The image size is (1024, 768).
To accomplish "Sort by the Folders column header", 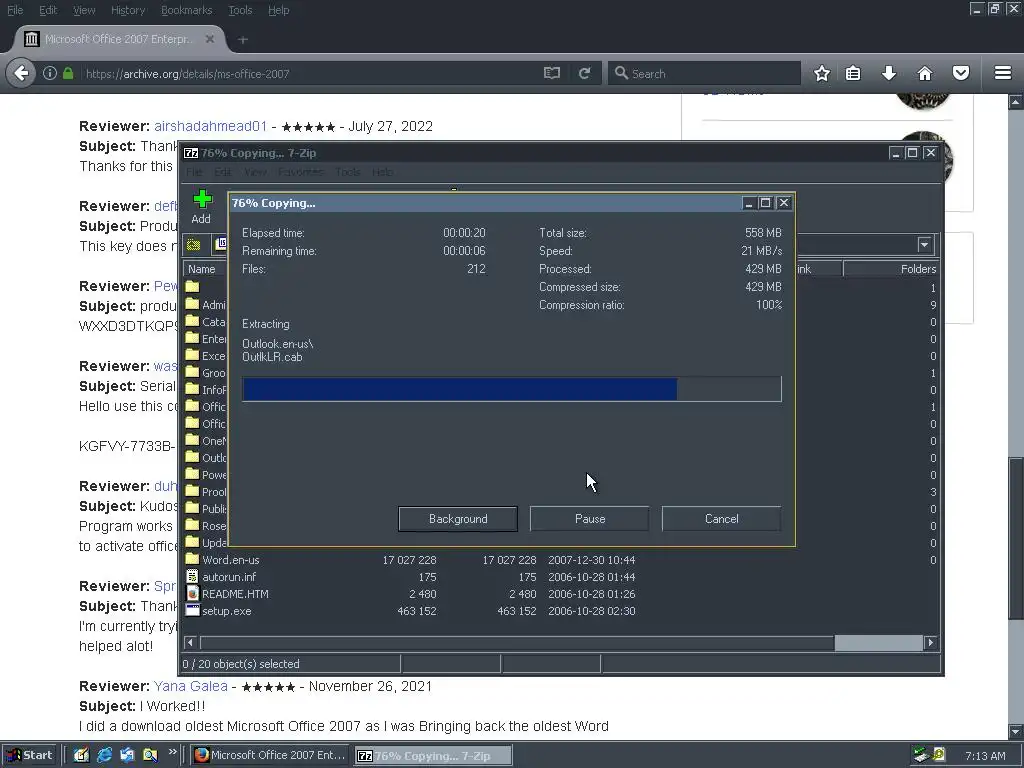I will 891,269.
